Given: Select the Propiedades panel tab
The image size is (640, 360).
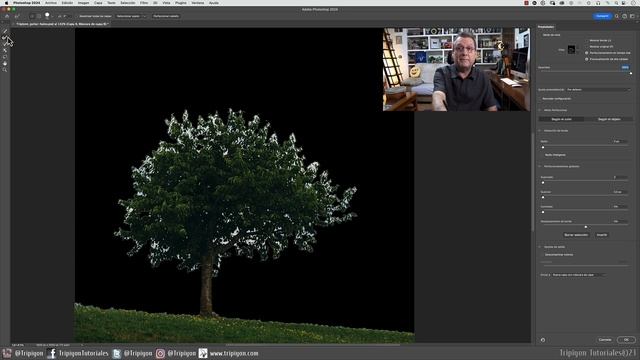Looking at the screenshot, I should point(546,27).
